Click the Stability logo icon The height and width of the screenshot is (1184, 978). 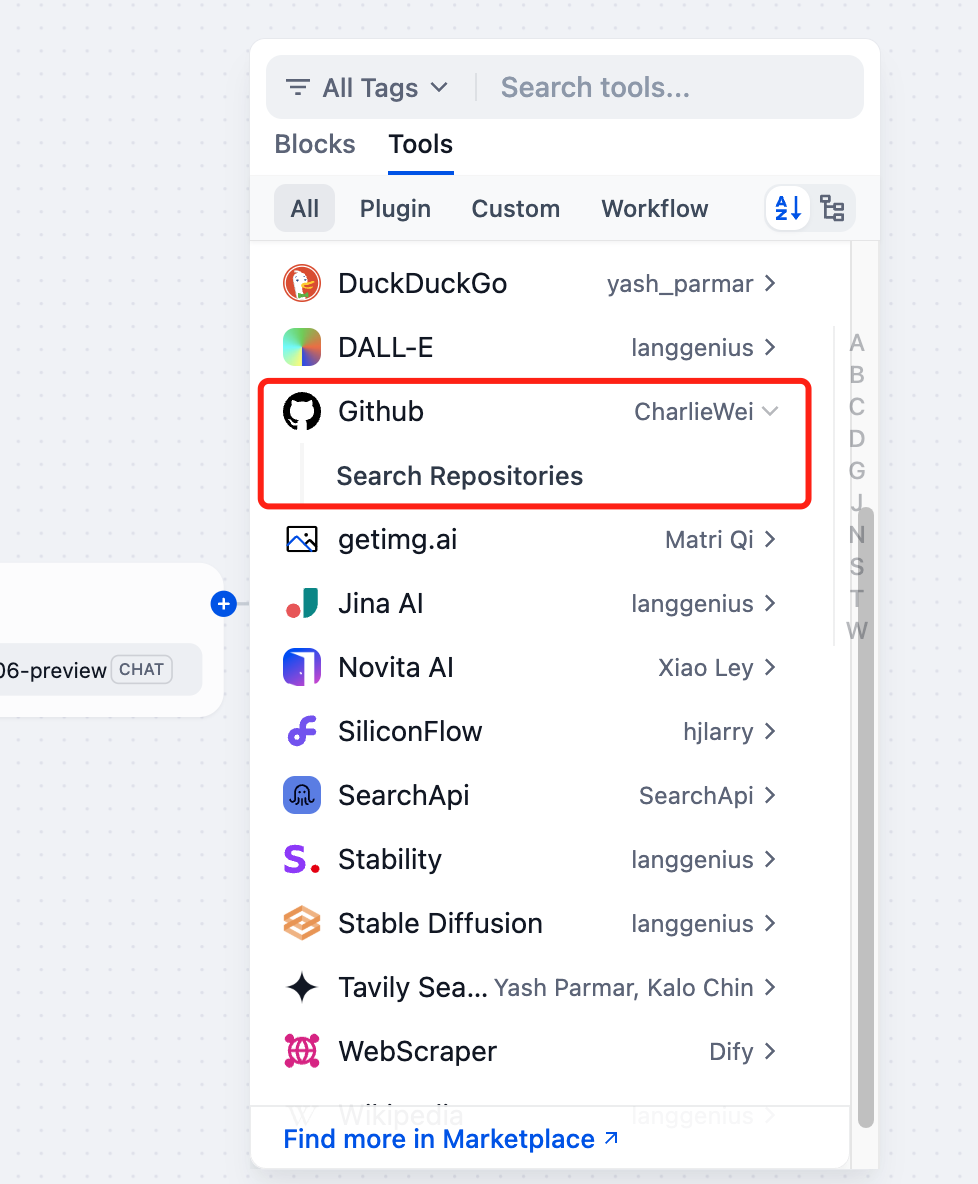pos(301,859)
